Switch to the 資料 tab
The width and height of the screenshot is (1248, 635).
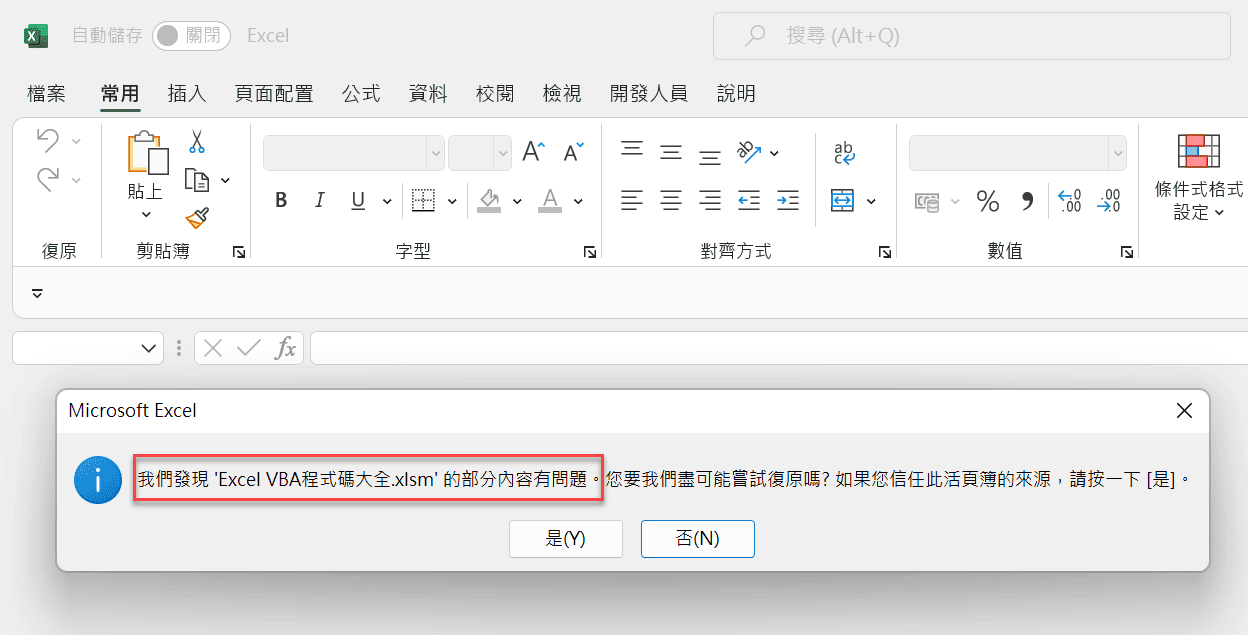tap(428, 94)
